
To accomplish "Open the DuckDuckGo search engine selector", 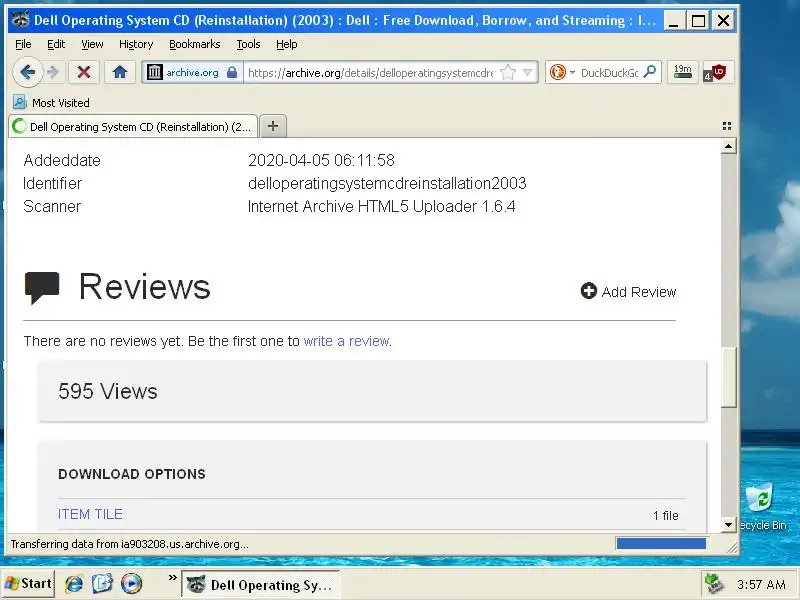I will (x=562, y=72).
